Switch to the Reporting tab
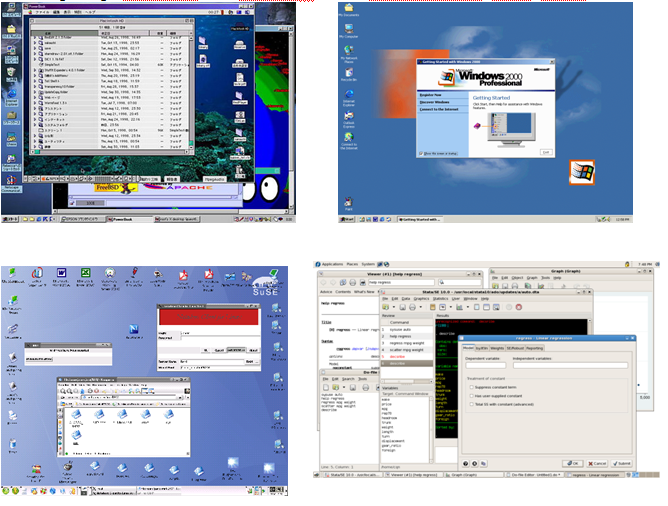 pos(535,348)
